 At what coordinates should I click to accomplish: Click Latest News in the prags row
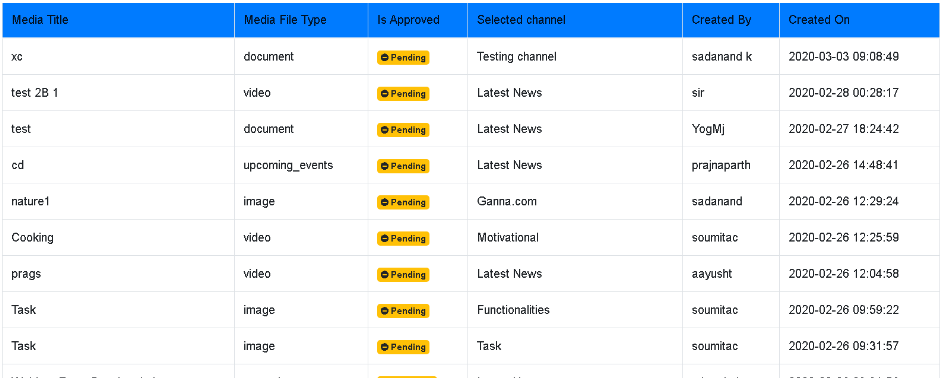coord(509,274)
